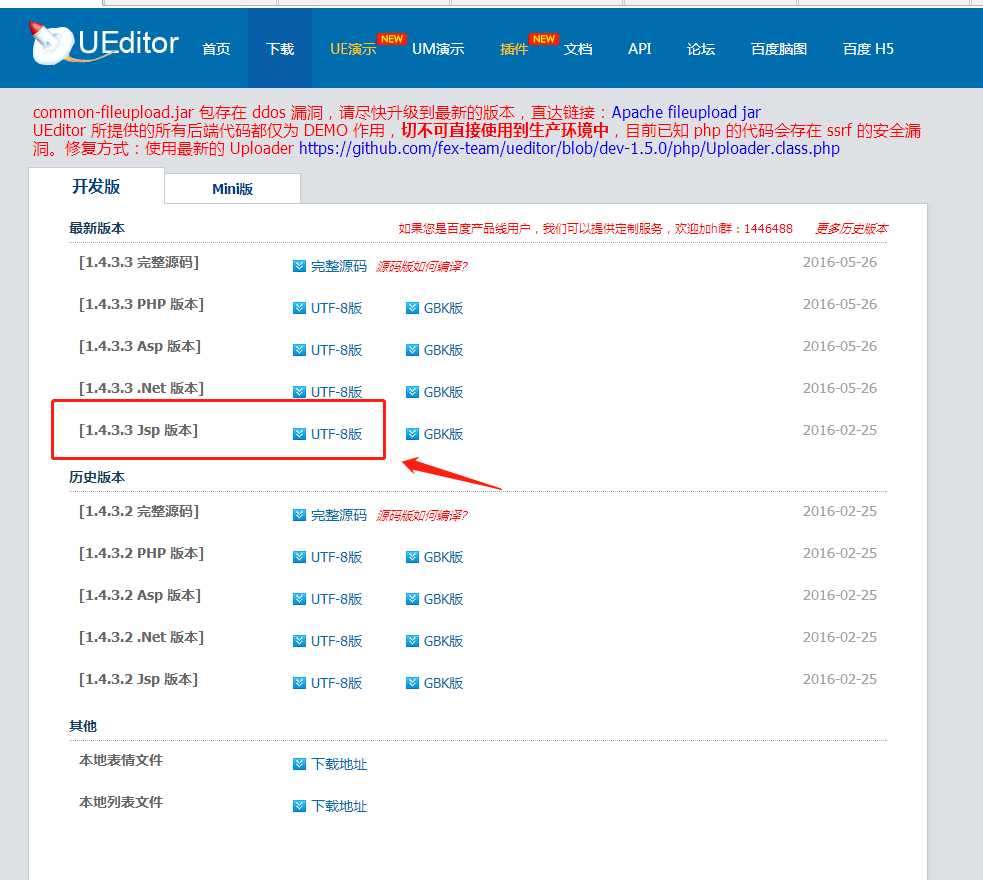Open the 文档 navigation item
Screen dimensions: 983x880
coord(577,49)
